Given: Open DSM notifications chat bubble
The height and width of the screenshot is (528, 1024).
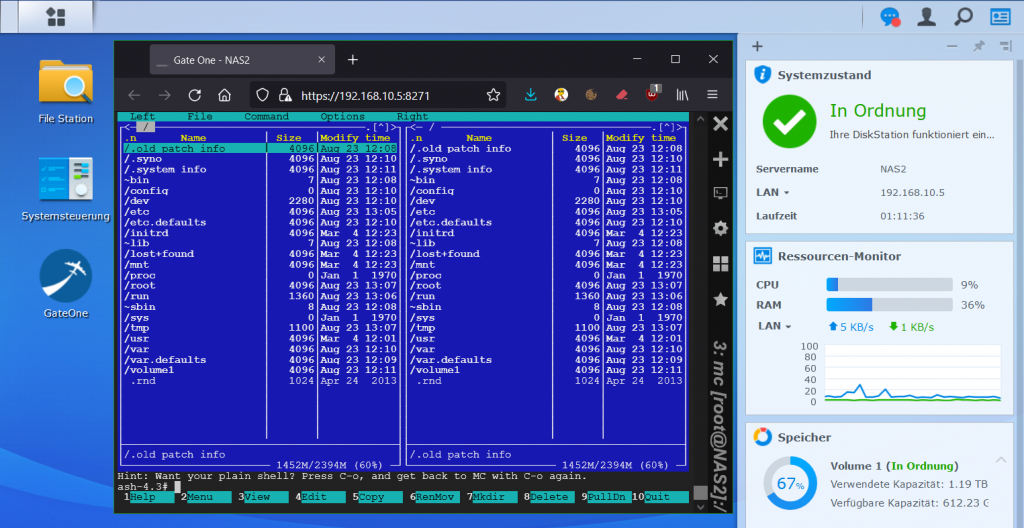Looking at the screenshot, I should pyautogui.click(x=889, y=16).
